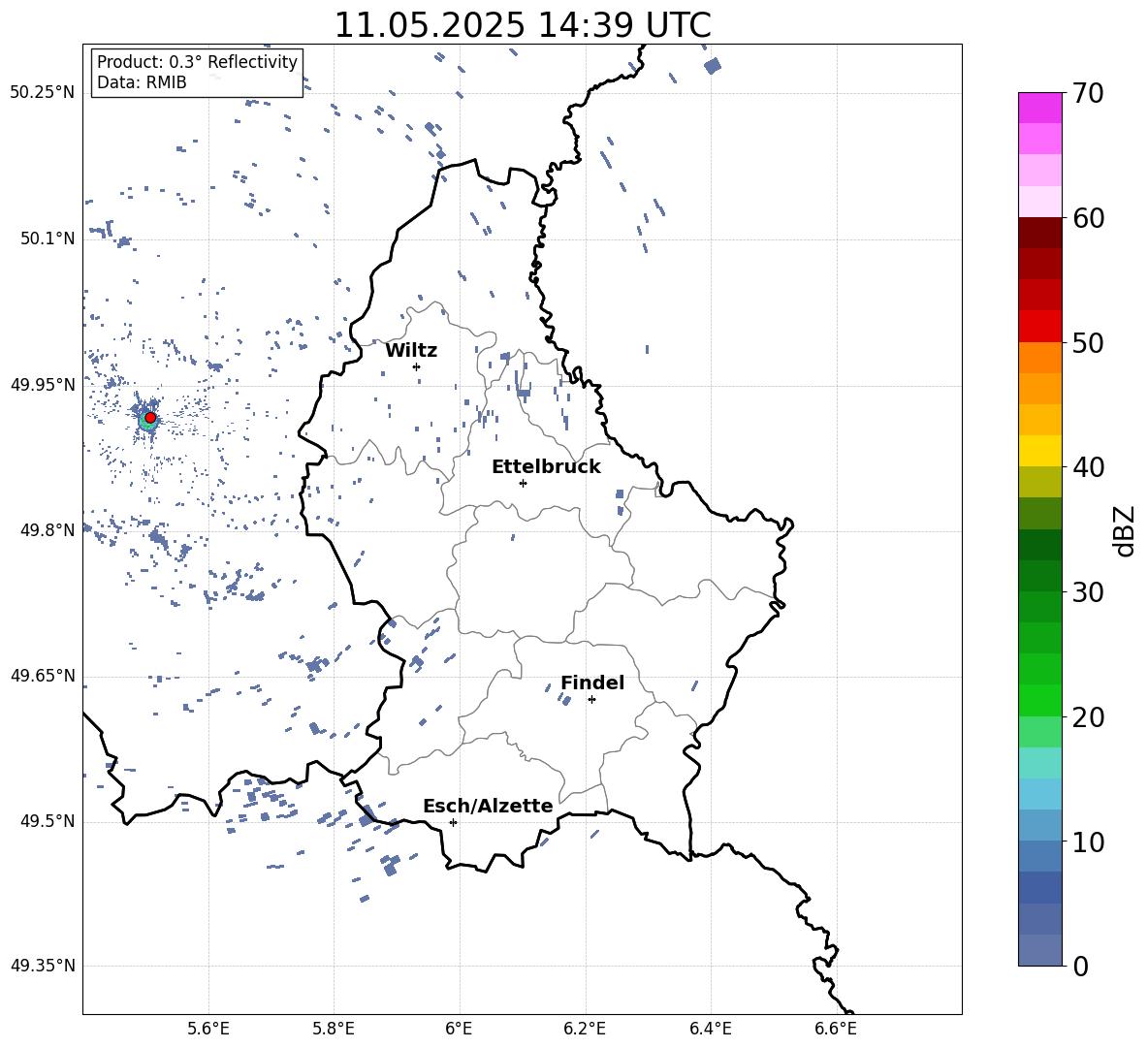Screen dimensions: 1148x1048
Task: Click the magenta 70 dBZ color band
Action: click(1040, 108)
